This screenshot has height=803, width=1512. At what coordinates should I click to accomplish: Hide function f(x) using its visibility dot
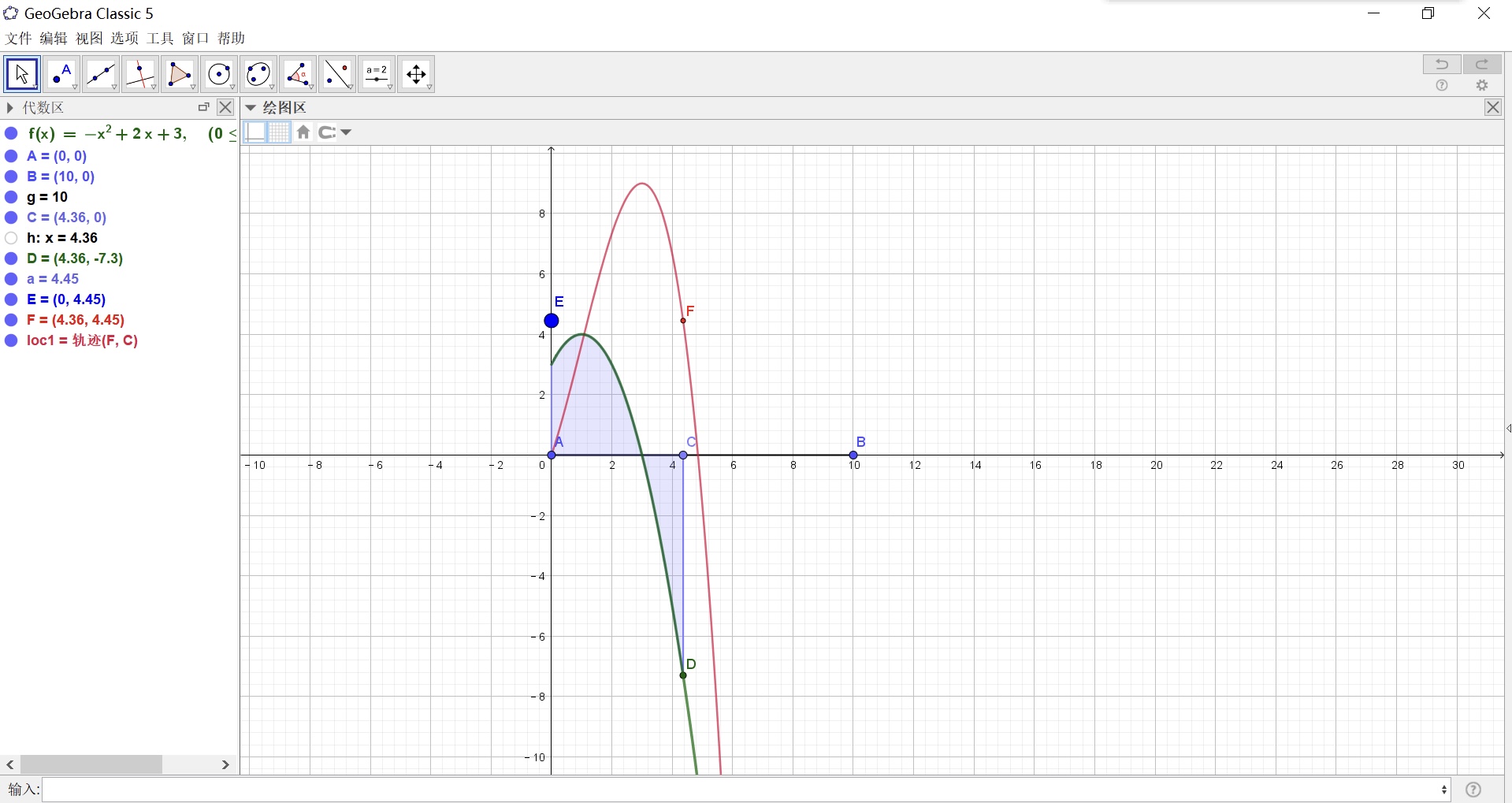[11, 134]
